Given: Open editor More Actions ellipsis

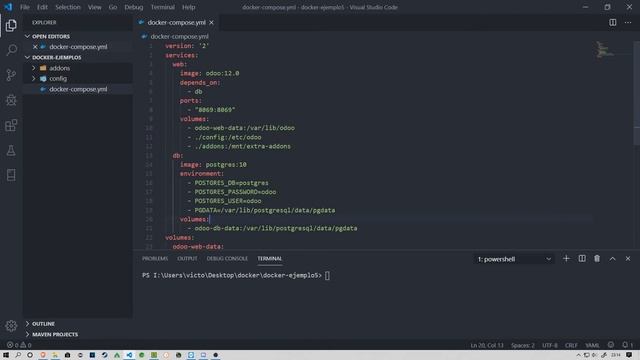Looking at the screenshot, I should (628, 22).
